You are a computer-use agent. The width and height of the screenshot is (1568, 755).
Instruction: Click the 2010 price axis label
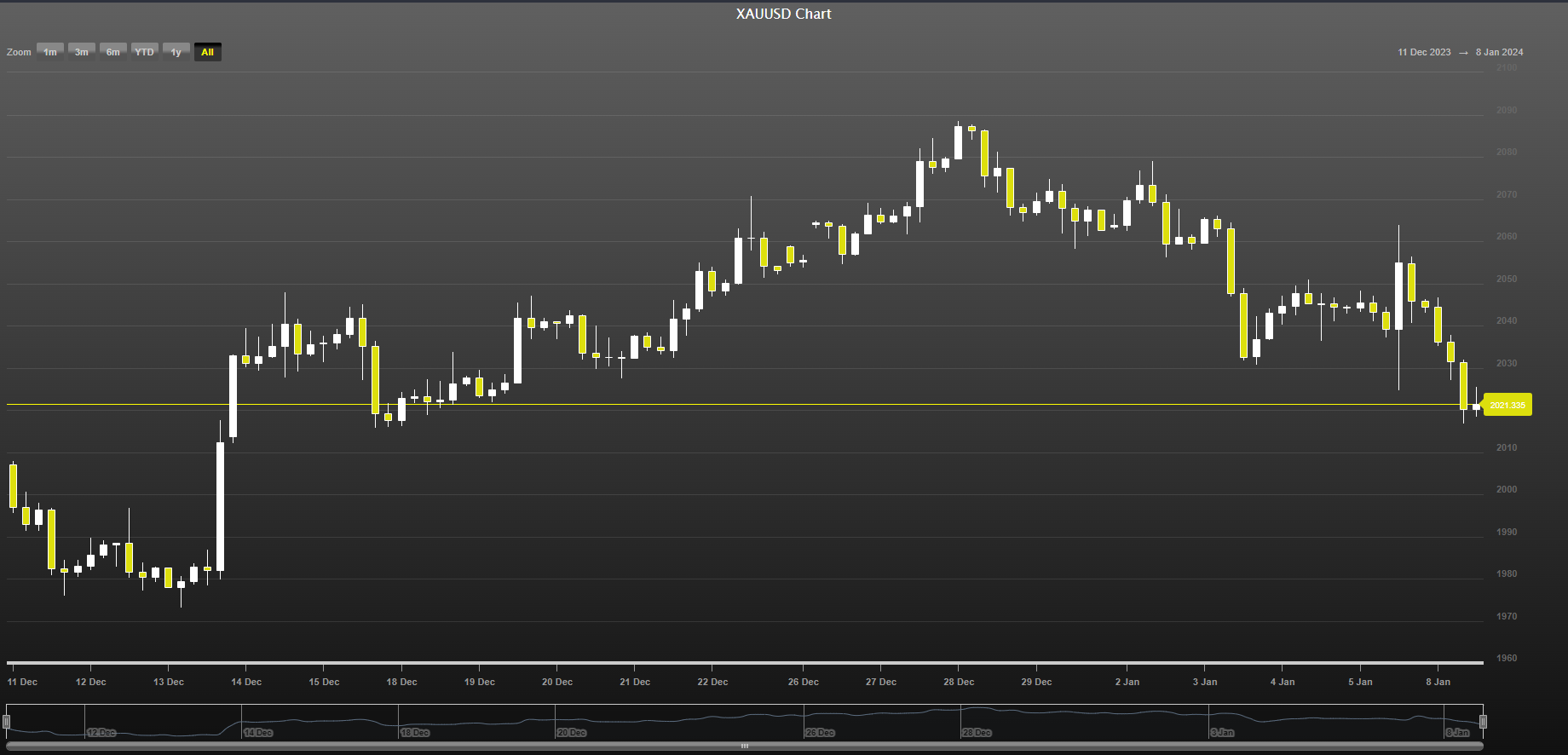click(1507, 447)
